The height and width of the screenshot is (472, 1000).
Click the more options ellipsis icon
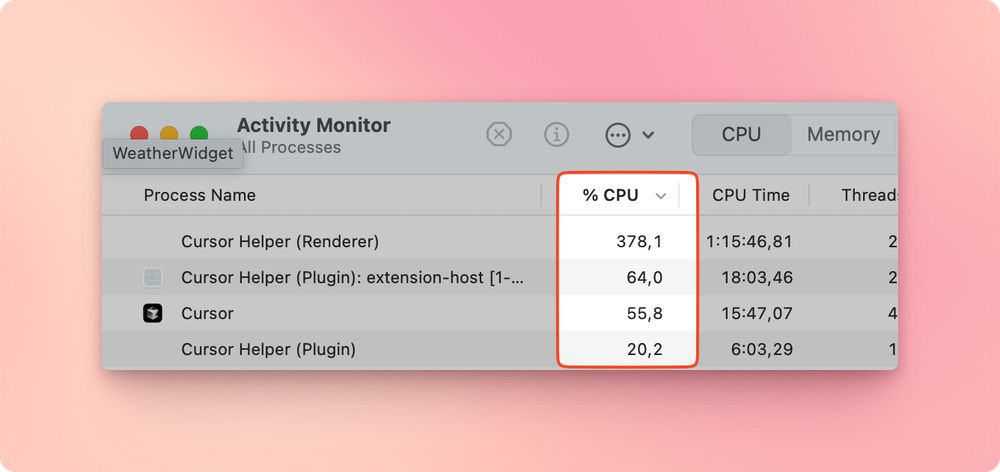pos(618,135)
